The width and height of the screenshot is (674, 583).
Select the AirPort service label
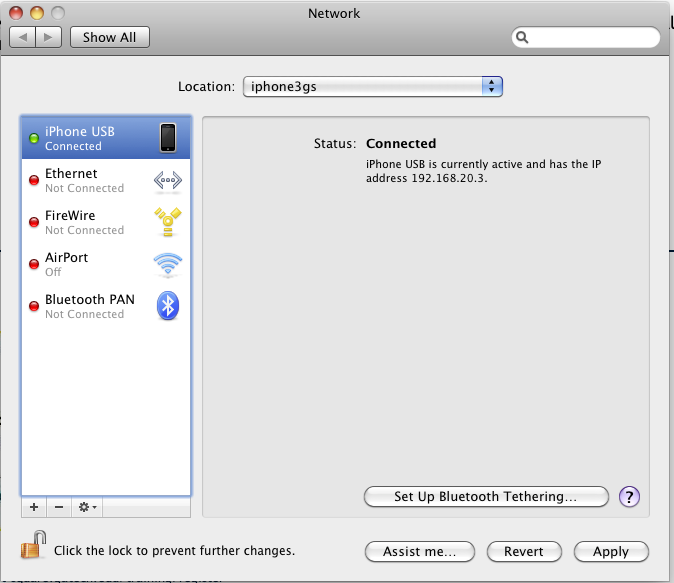pyautogui.click(x=67, y=258)
